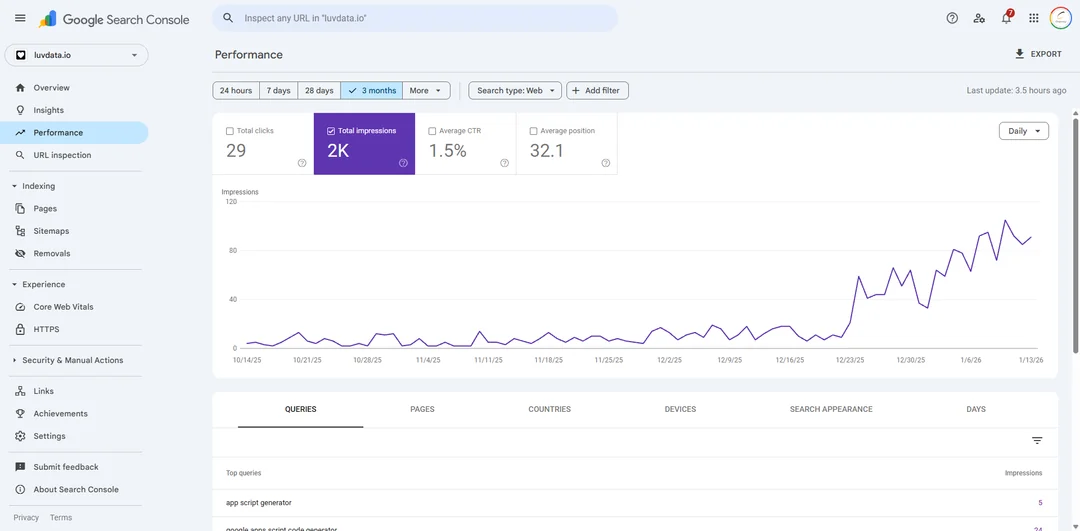Enable the Total clicks checkbox
This screenshot has width=1080, height=531.
pos(230,131)
